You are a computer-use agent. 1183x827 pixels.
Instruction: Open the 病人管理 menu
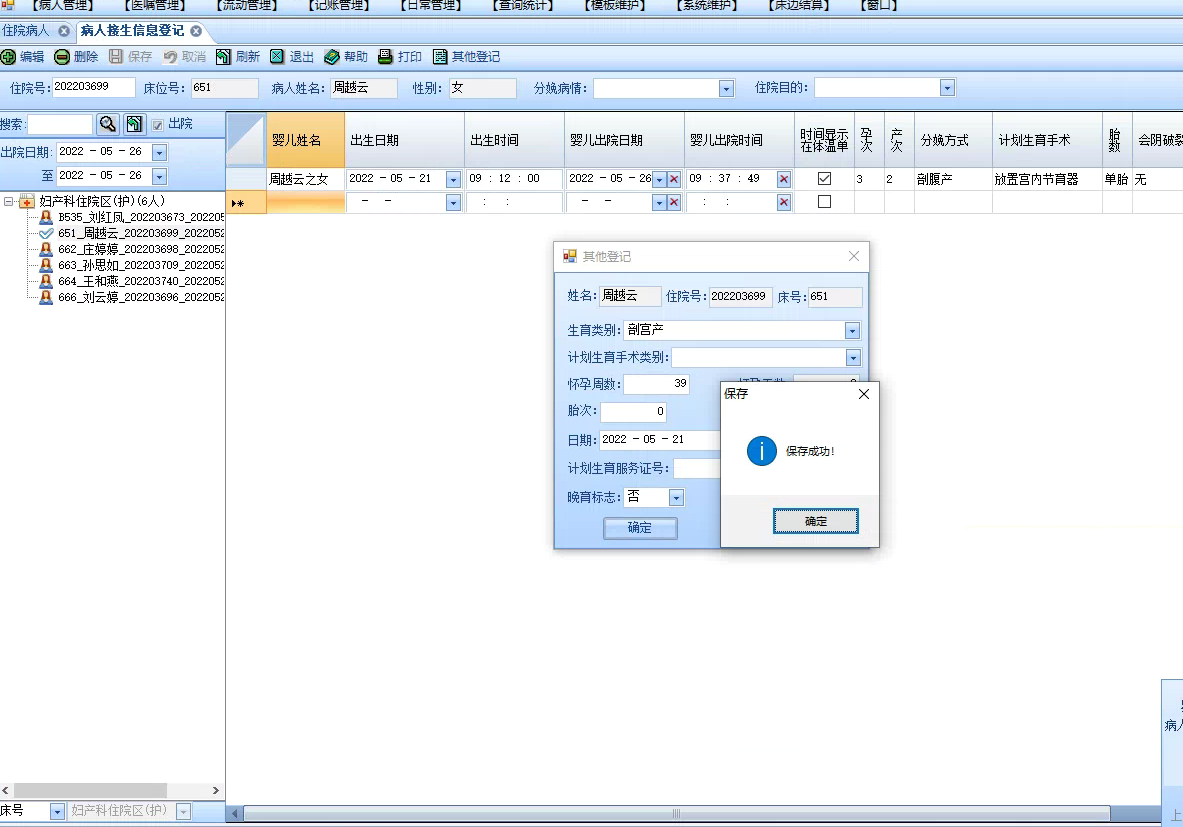[63, 5]
